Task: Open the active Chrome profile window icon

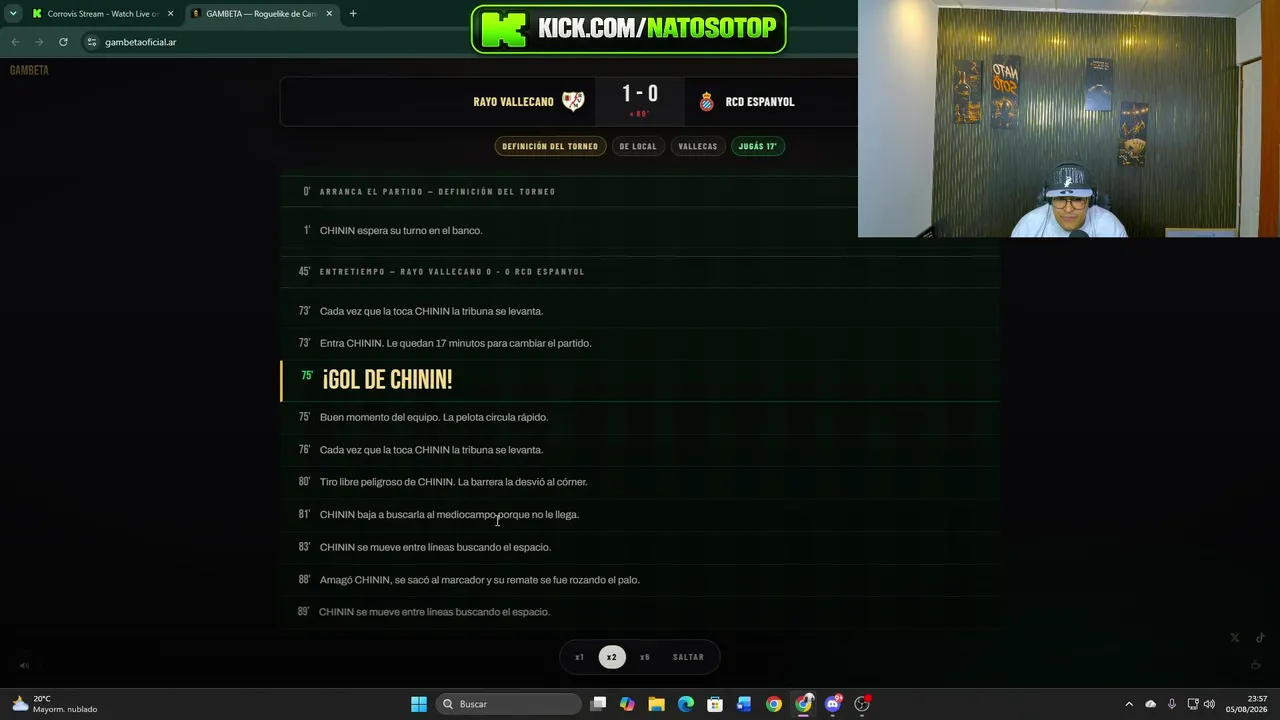Action: (803, 704)
